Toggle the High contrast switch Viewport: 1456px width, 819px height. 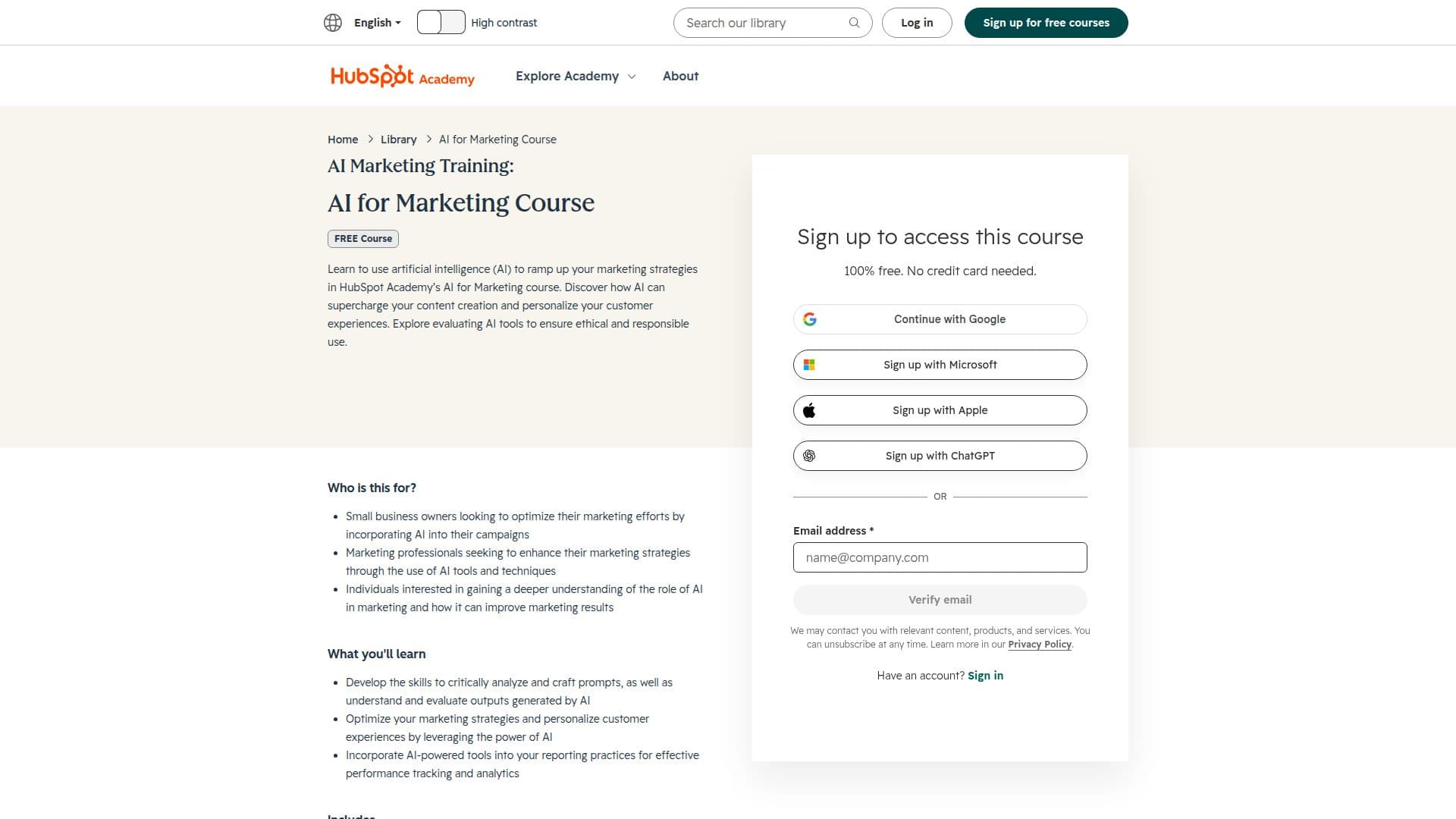441,23
